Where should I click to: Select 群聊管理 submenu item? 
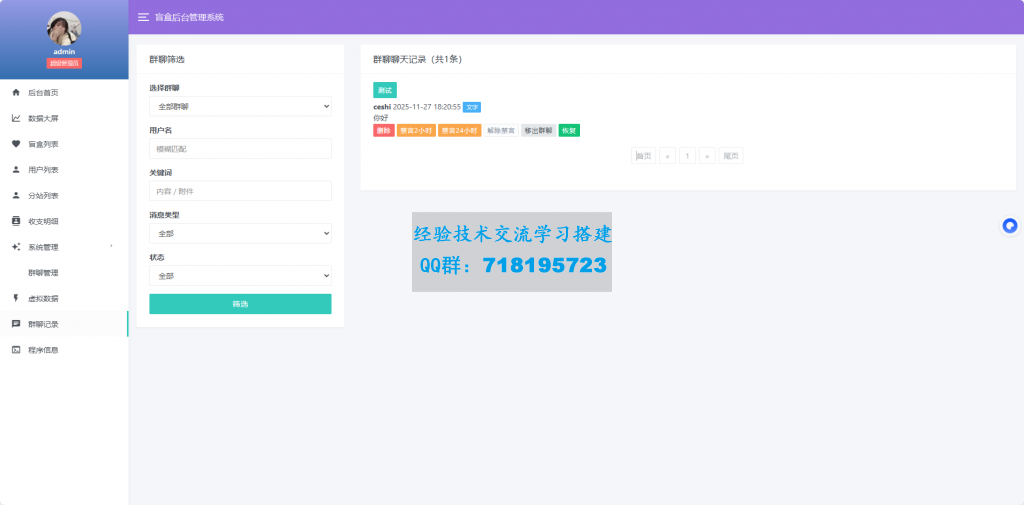coord(43,272)
